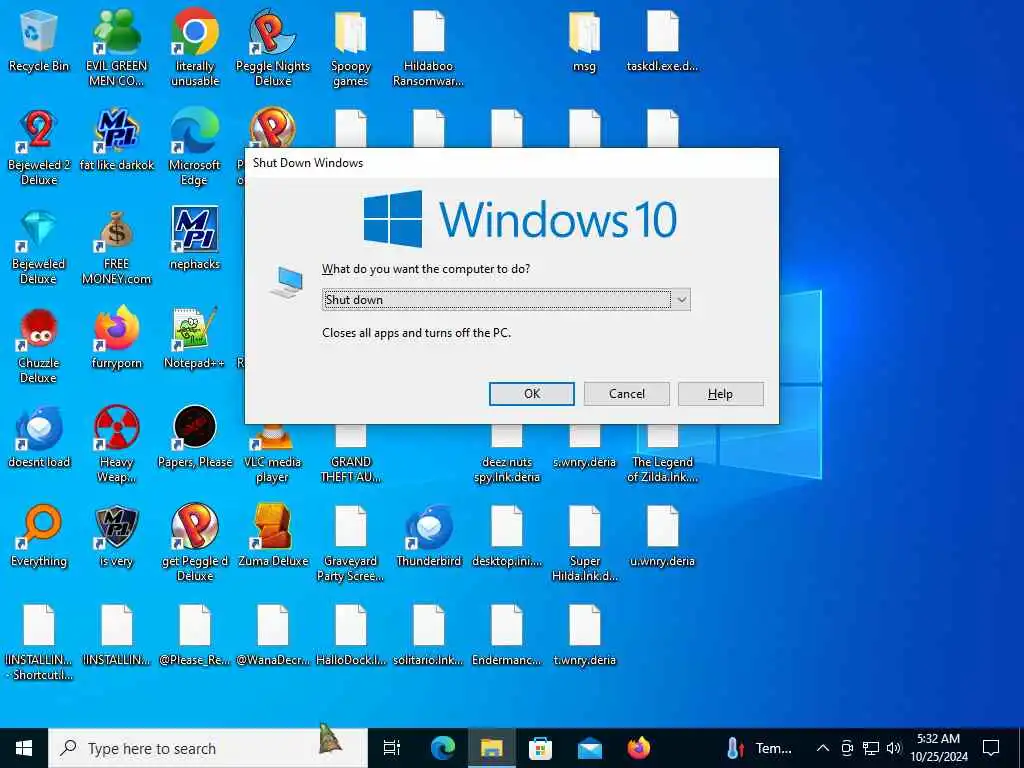Image resolution: width=1024 pixels, height=768 pixels.
Task: Select the IINSTALLIN Shortcut file
Action: pos(39,643)
